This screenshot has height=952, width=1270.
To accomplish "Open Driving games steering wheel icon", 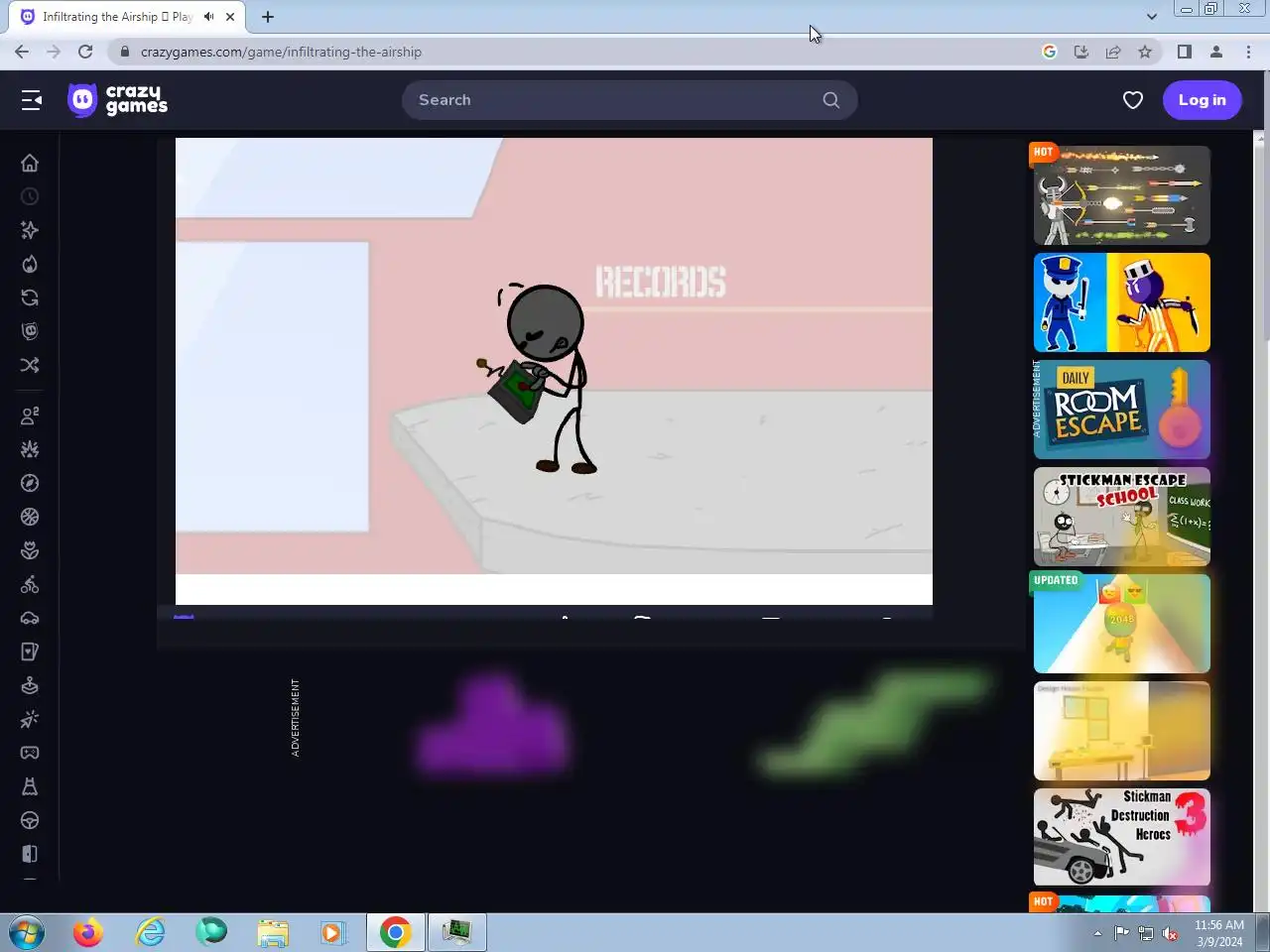I will (30, 820).
